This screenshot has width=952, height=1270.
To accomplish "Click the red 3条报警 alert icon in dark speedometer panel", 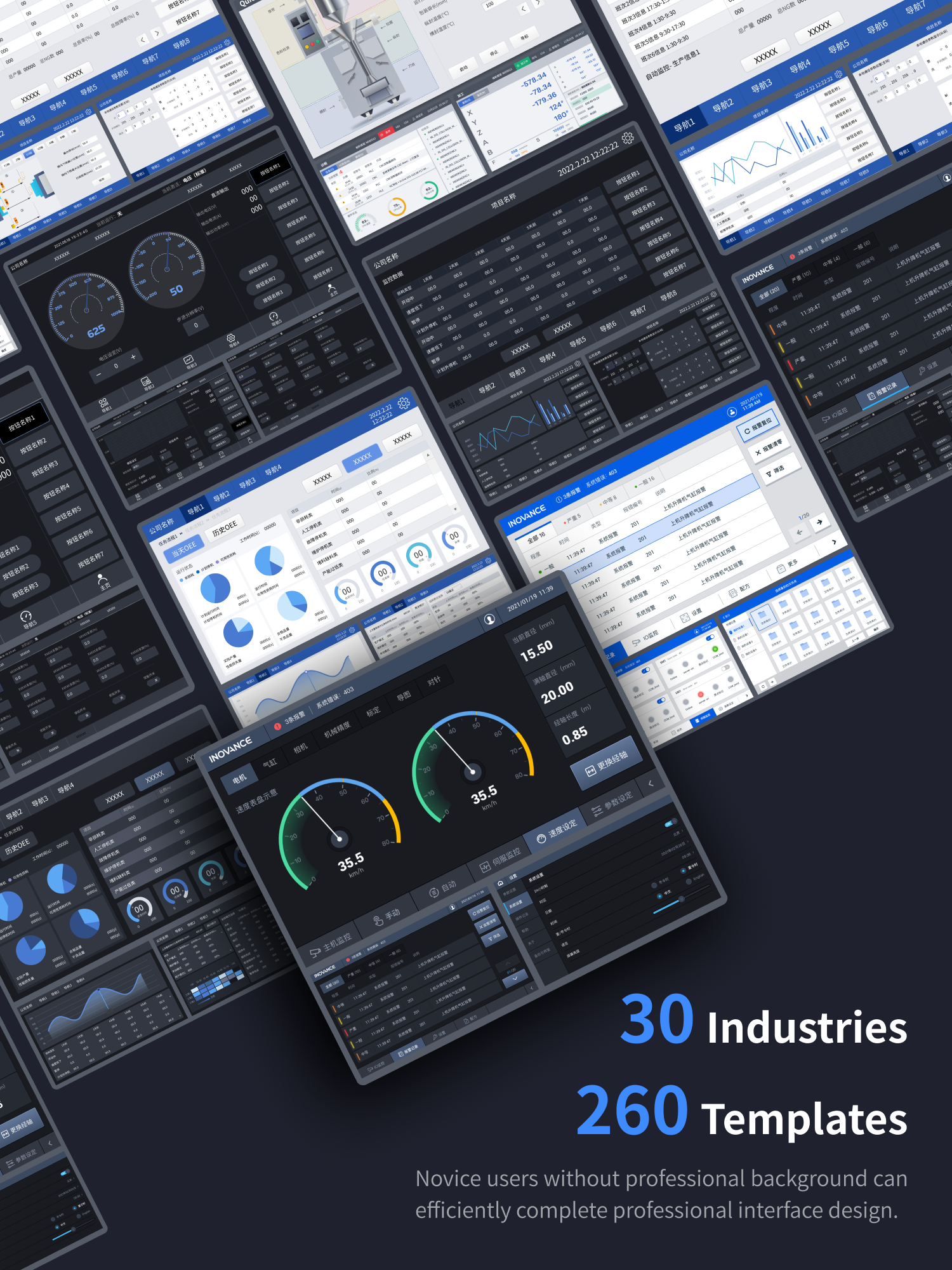I will pyautogui.click(x=277, y=726).
